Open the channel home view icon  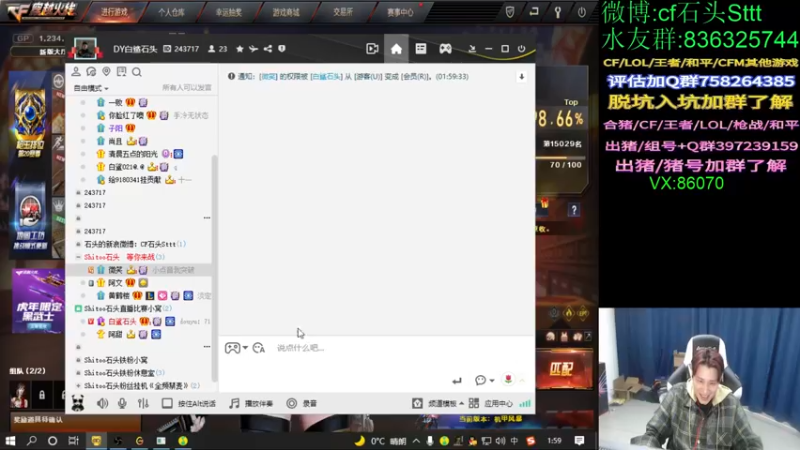pos(396,49)
